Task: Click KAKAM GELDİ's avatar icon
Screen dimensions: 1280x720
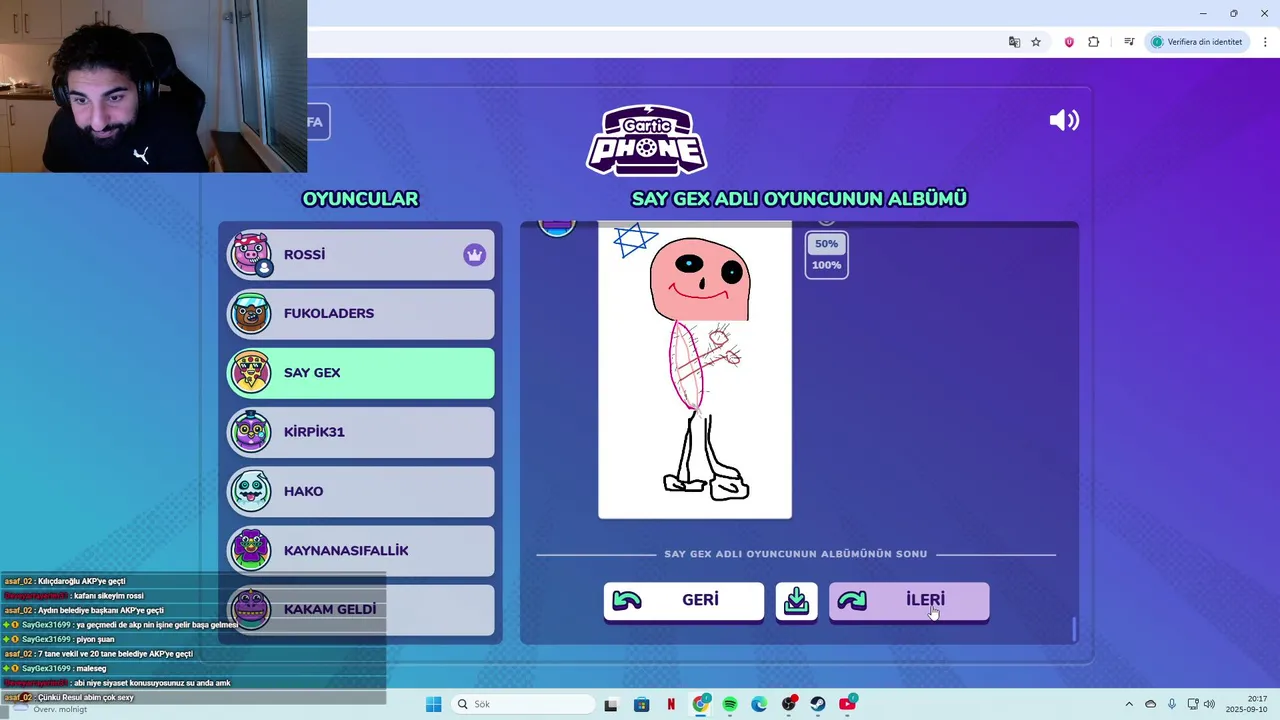Action: [x=250, y=609]
